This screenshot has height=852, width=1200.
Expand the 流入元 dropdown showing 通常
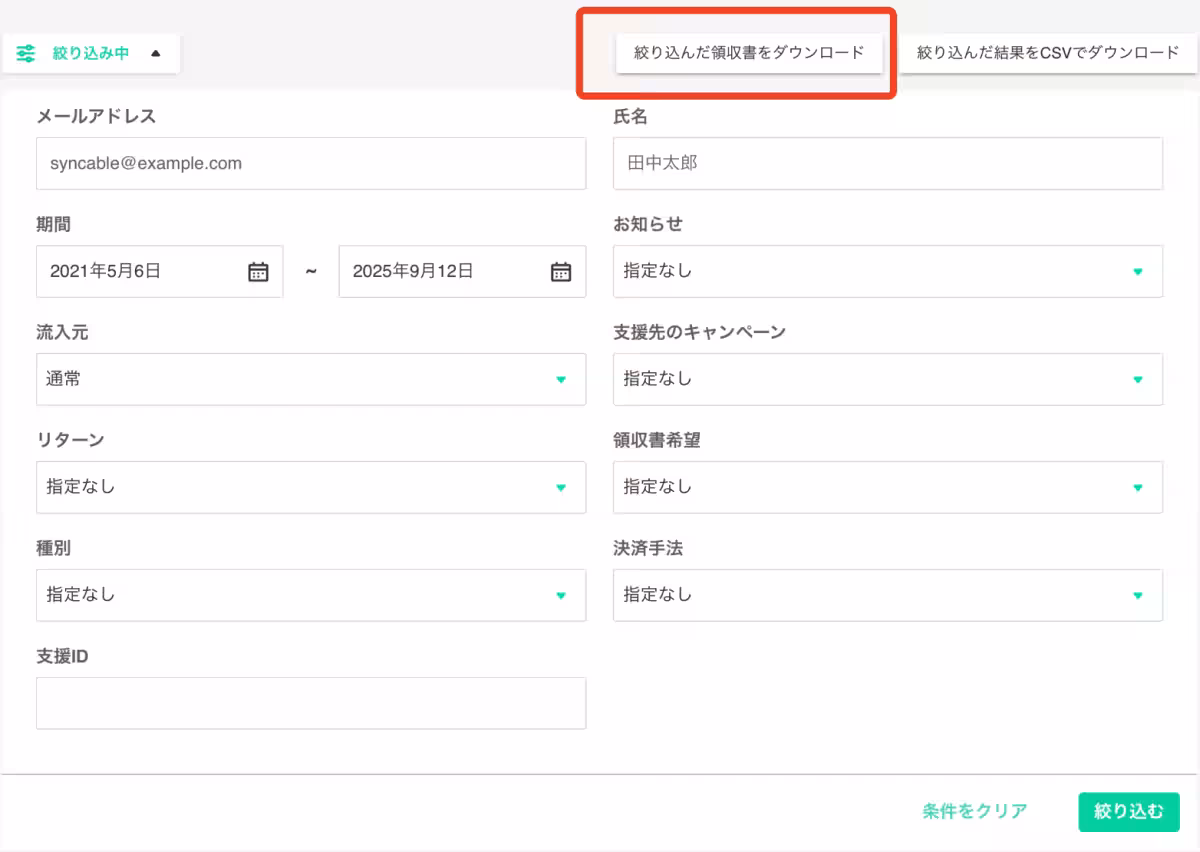pyautogui.click(x=310, y=379)
